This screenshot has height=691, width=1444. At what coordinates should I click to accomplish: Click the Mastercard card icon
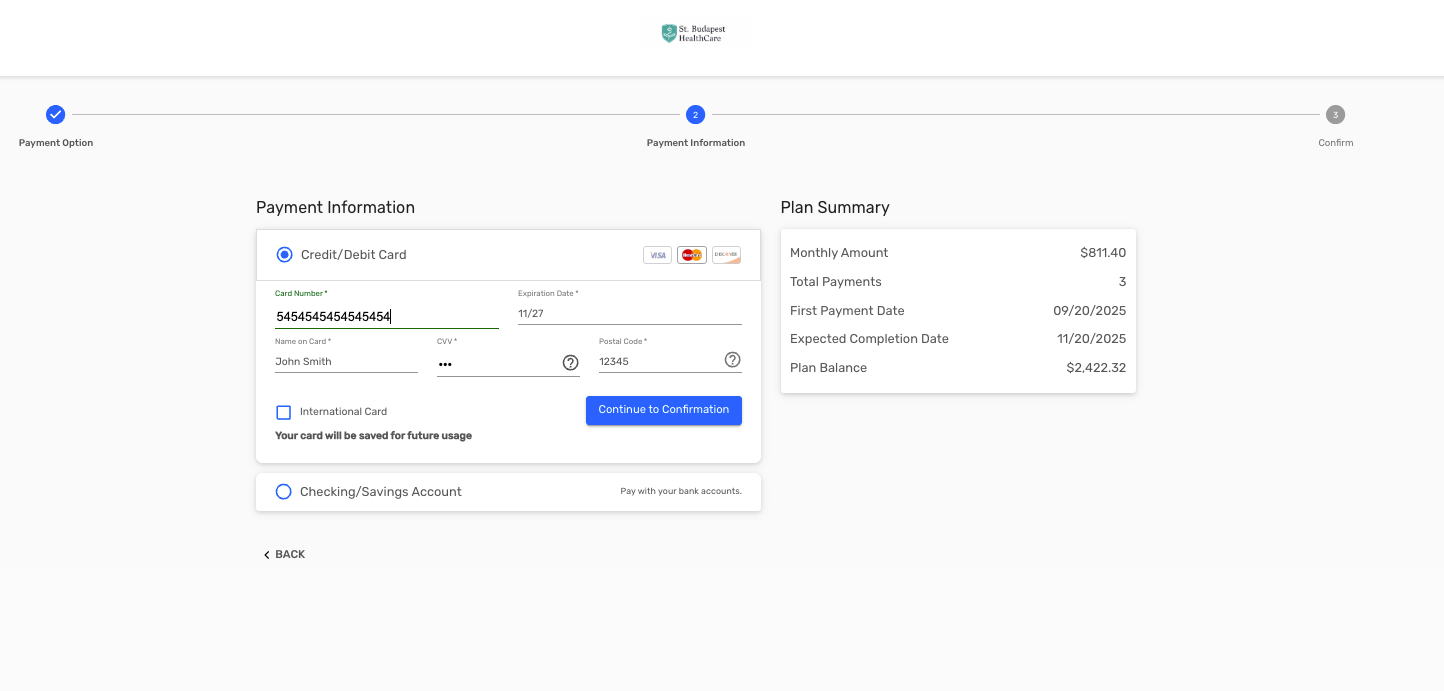point(691,255)
